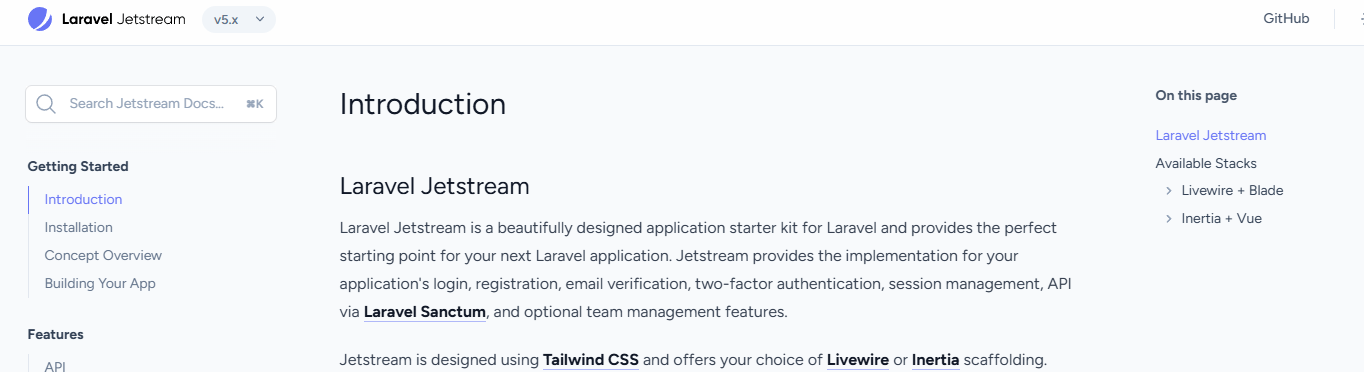Image resolution: width=1364 pixels, height=372 pixels.
Task: Open the Livewire link in paragraph
Action: tap(858, 360)
